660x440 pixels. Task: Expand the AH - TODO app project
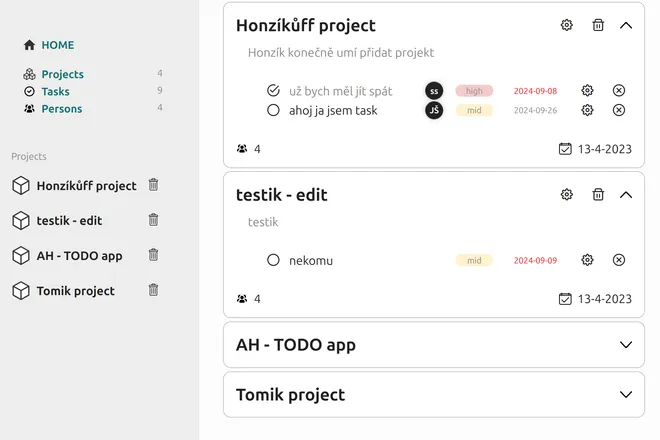pos(626,345)
